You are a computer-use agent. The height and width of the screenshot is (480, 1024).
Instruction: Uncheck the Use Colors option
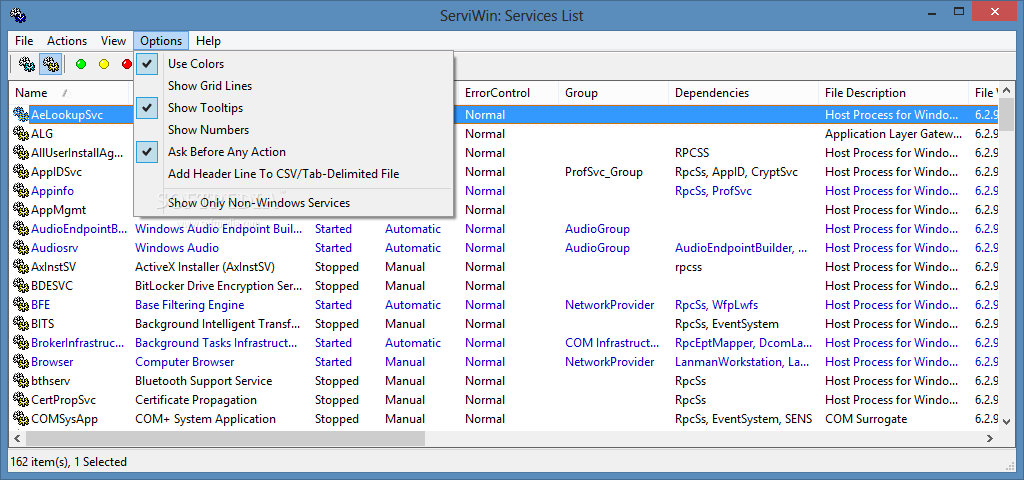pyautogui.click(x=293, y=64)
